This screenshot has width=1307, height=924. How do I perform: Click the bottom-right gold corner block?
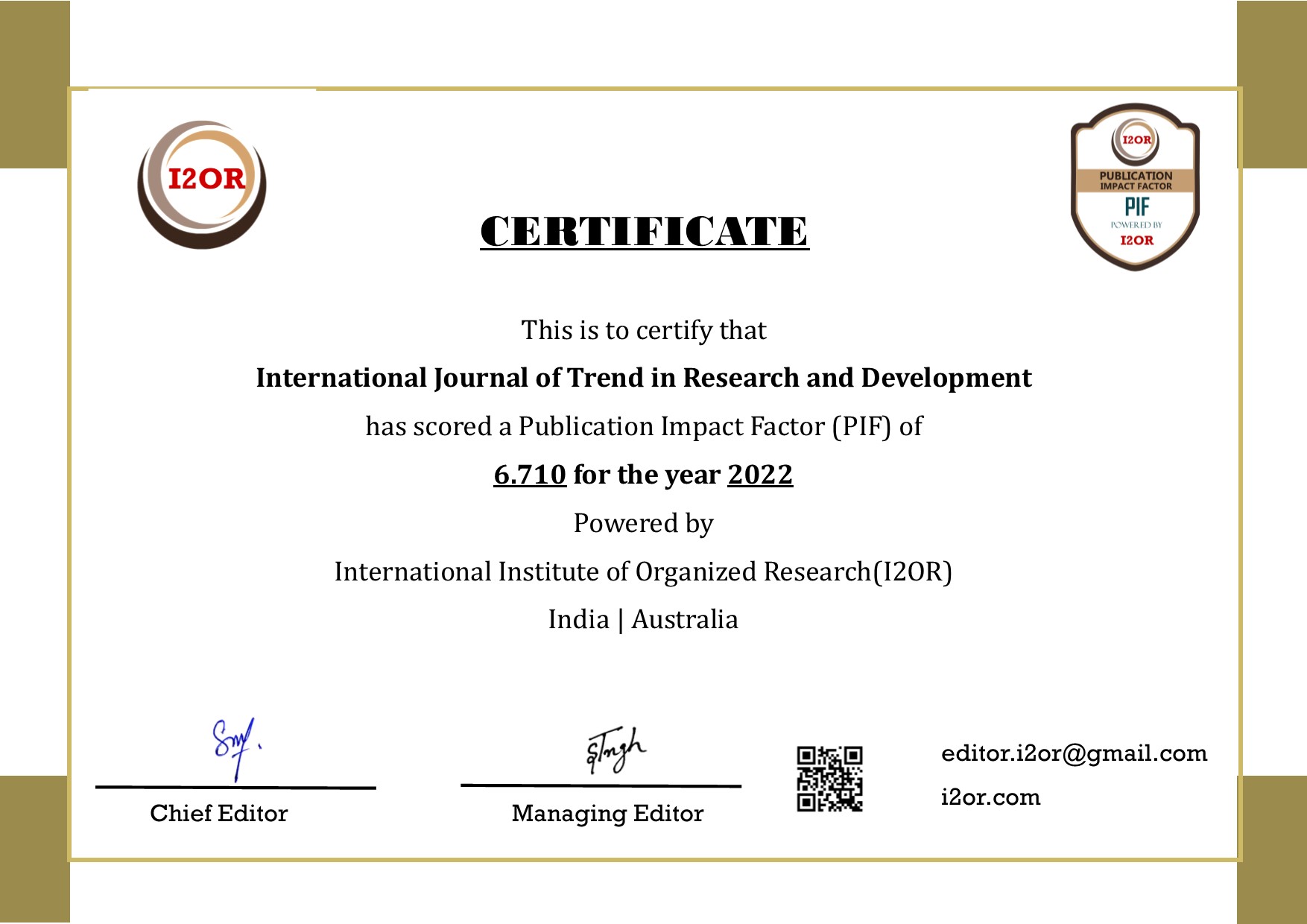coord(1271,849)
